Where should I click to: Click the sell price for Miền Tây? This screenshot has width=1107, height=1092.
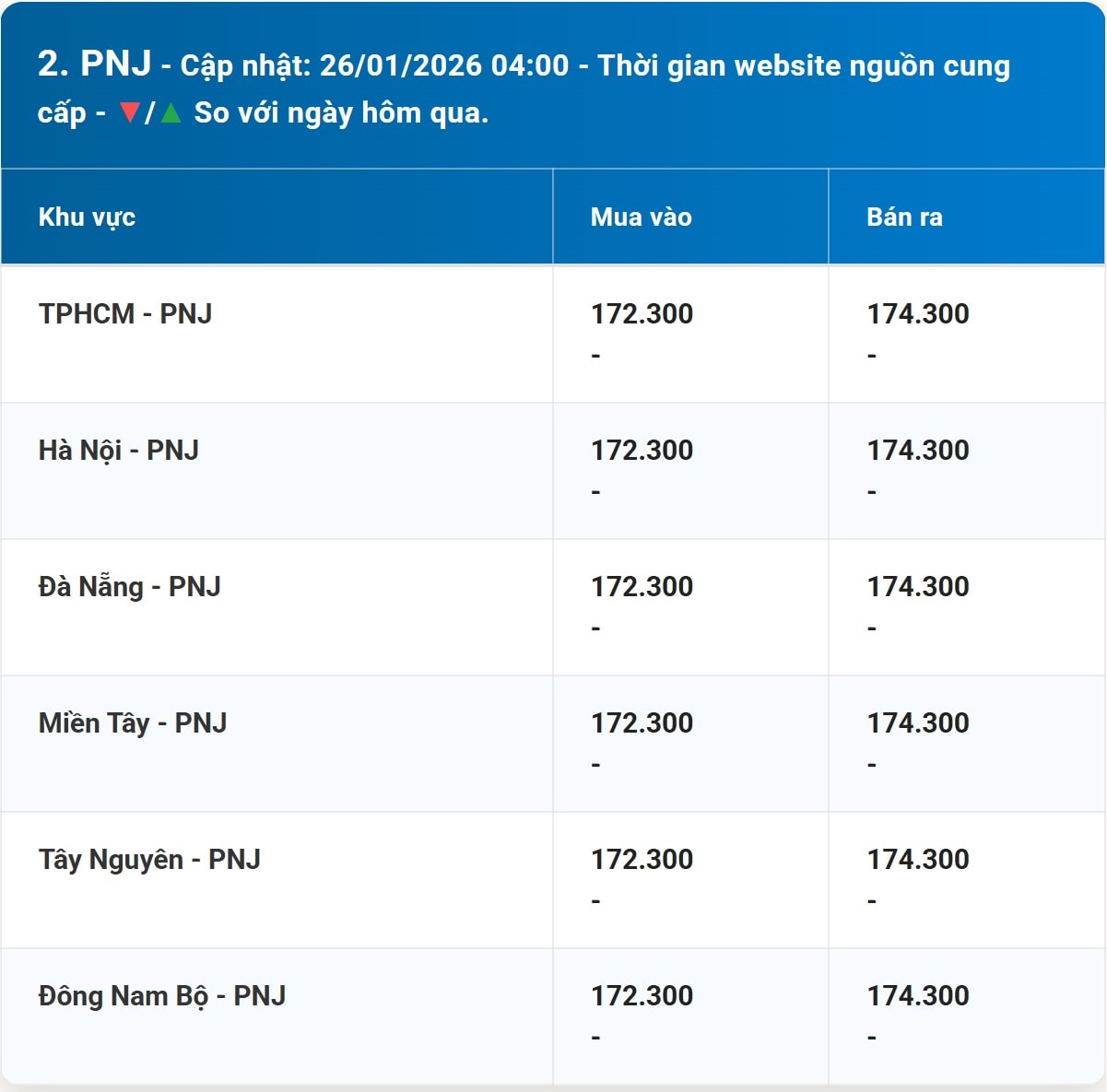(x=918, y=722)
